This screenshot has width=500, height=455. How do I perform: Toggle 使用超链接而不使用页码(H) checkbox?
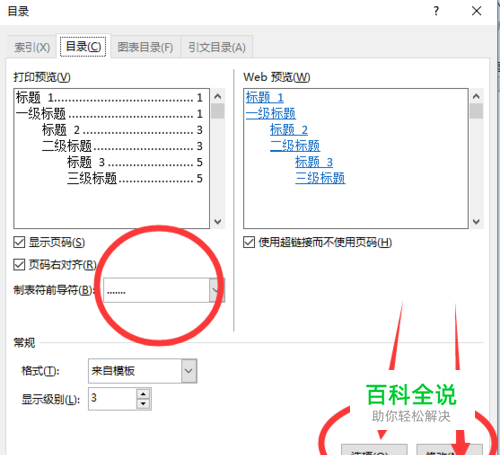(249, 242)
